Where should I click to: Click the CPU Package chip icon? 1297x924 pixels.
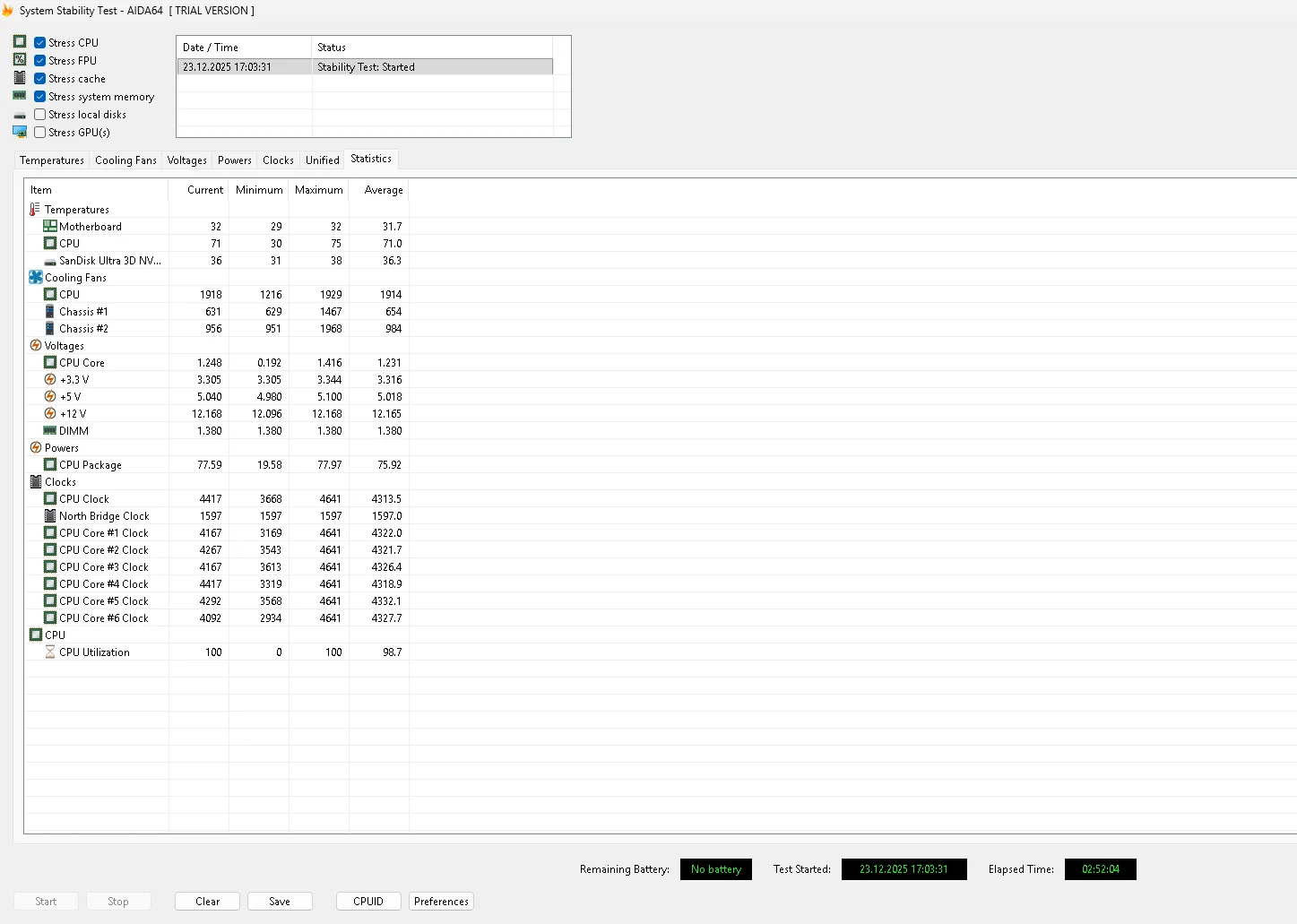click(50, 465)
